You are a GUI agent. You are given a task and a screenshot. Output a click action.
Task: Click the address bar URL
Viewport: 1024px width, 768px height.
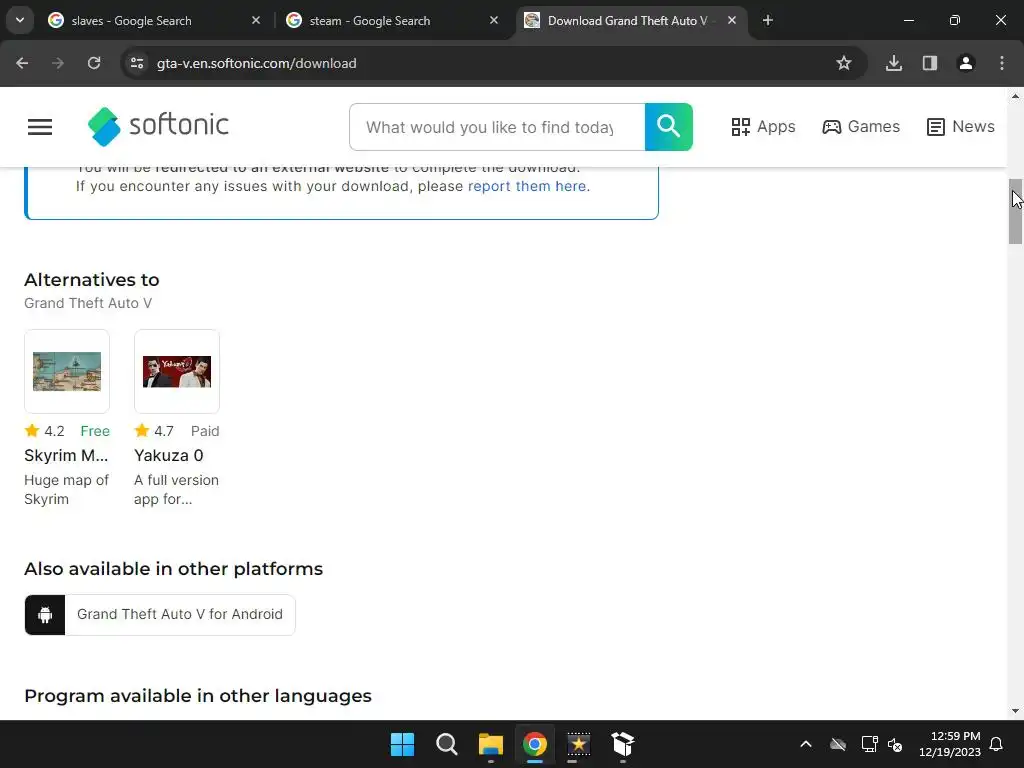click(x=257, y=63)
